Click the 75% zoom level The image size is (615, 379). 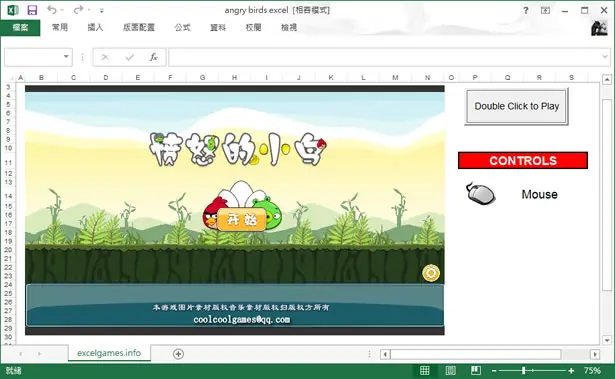[x=592, y=370]
